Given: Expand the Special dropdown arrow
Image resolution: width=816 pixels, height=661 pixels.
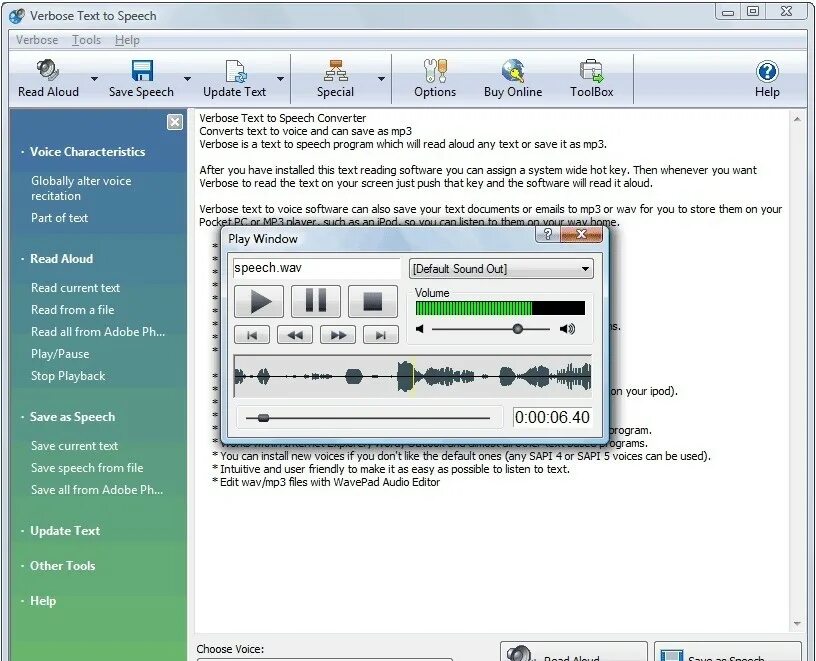Looking at the screenshot, I should coord(381,79).
